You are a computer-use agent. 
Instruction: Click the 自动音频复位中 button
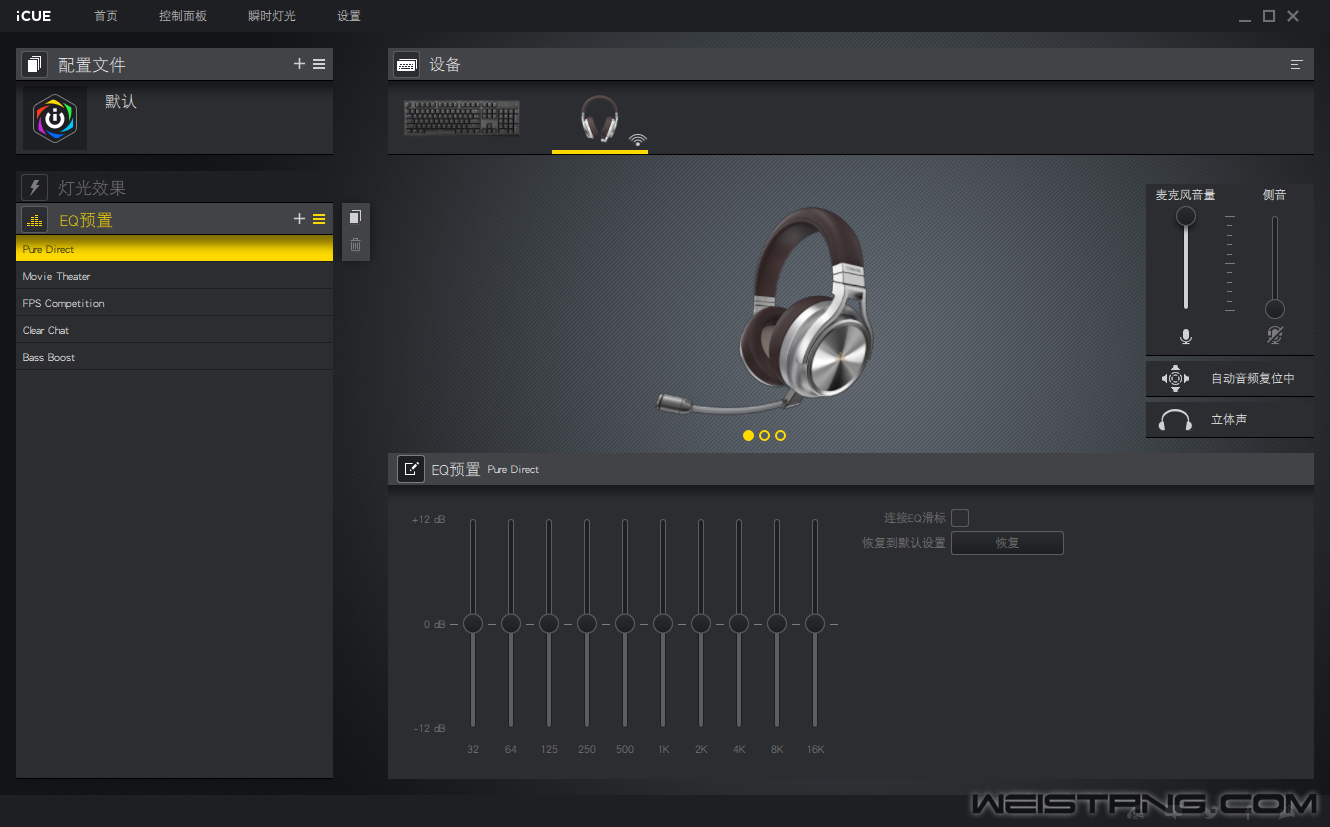1230,378
